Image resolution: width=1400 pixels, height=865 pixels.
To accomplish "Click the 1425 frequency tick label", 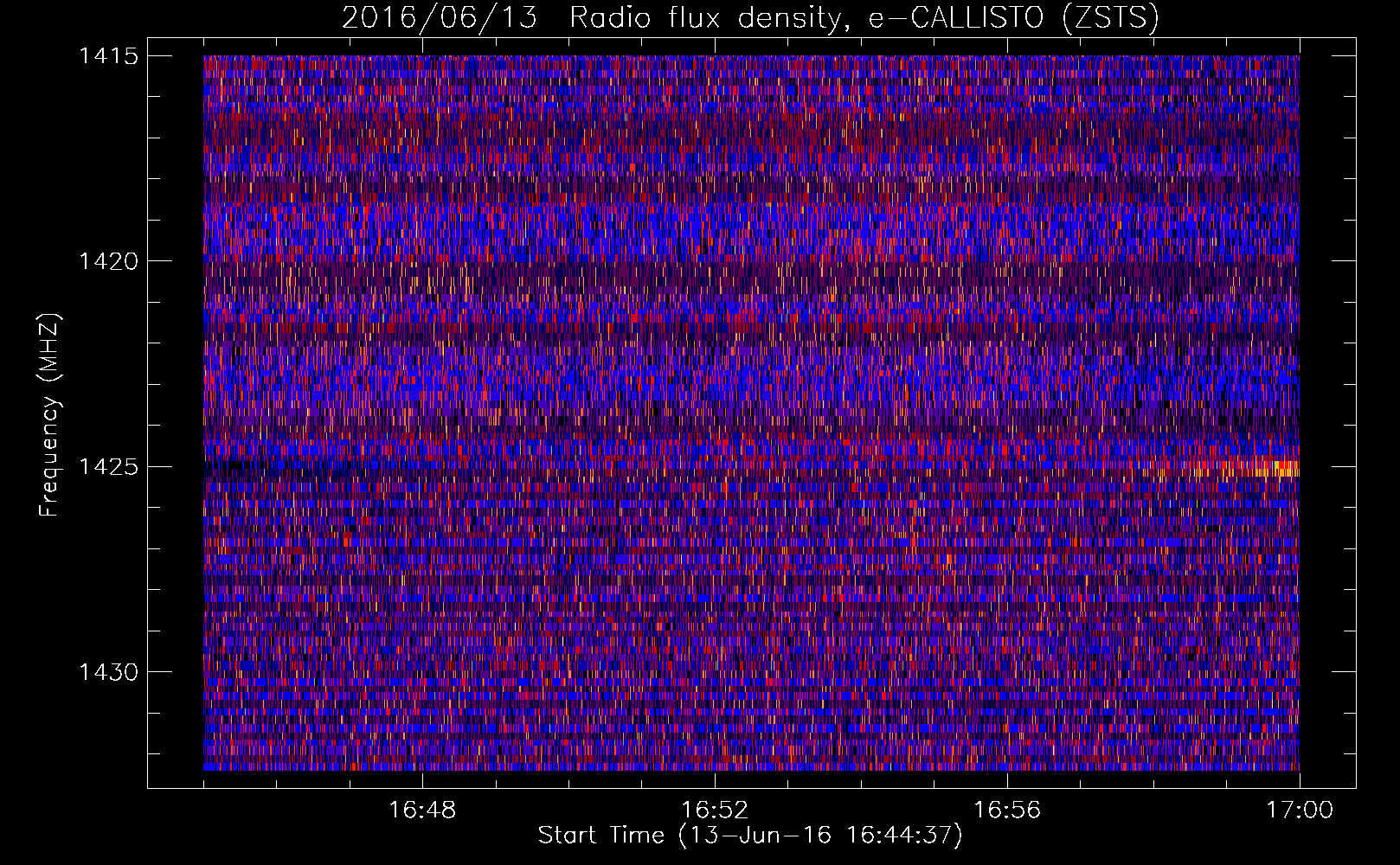I will point(109,467).
